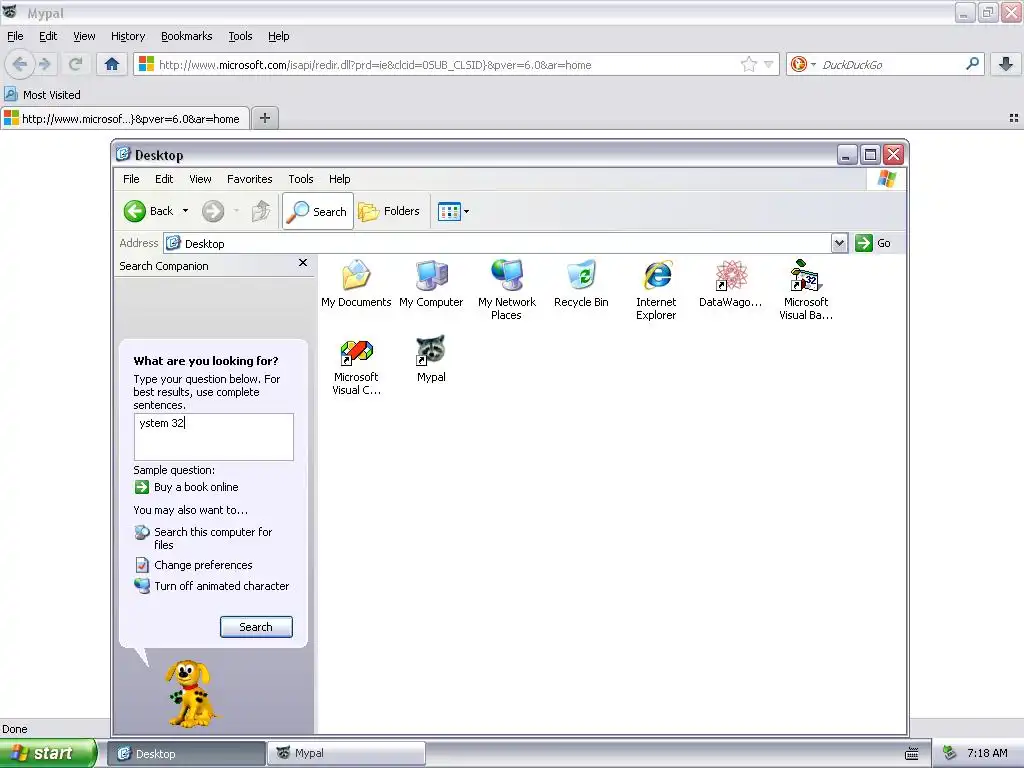Screen dimensions: 1024x768
Task: Open a new Mypal tab
Action: (x=264, y=118)
